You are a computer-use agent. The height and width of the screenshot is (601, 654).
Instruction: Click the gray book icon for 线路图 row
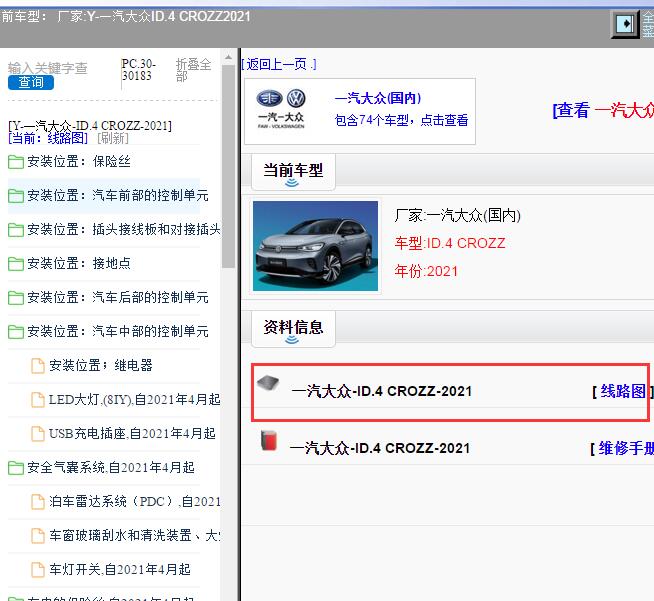(268, 383)
